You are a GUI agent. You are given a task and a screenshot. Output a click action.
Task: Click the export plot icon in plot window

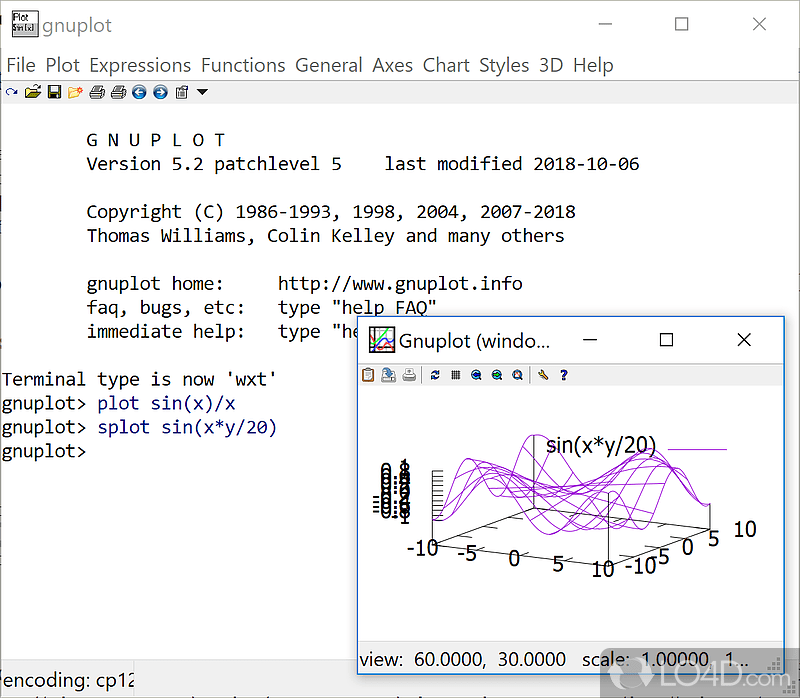(x=388, y=375)
